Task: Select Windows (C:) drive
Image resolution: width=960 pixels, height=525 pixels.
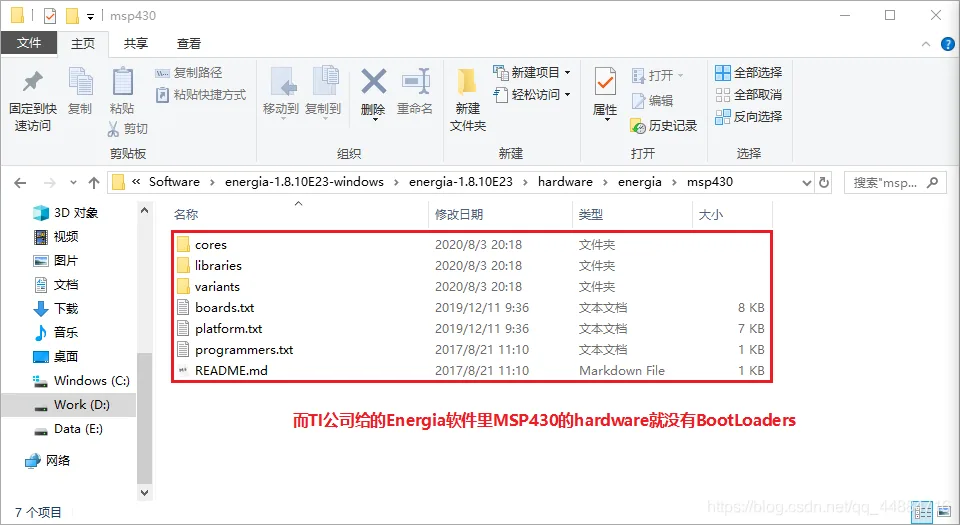Action: [x=81, y=381]
